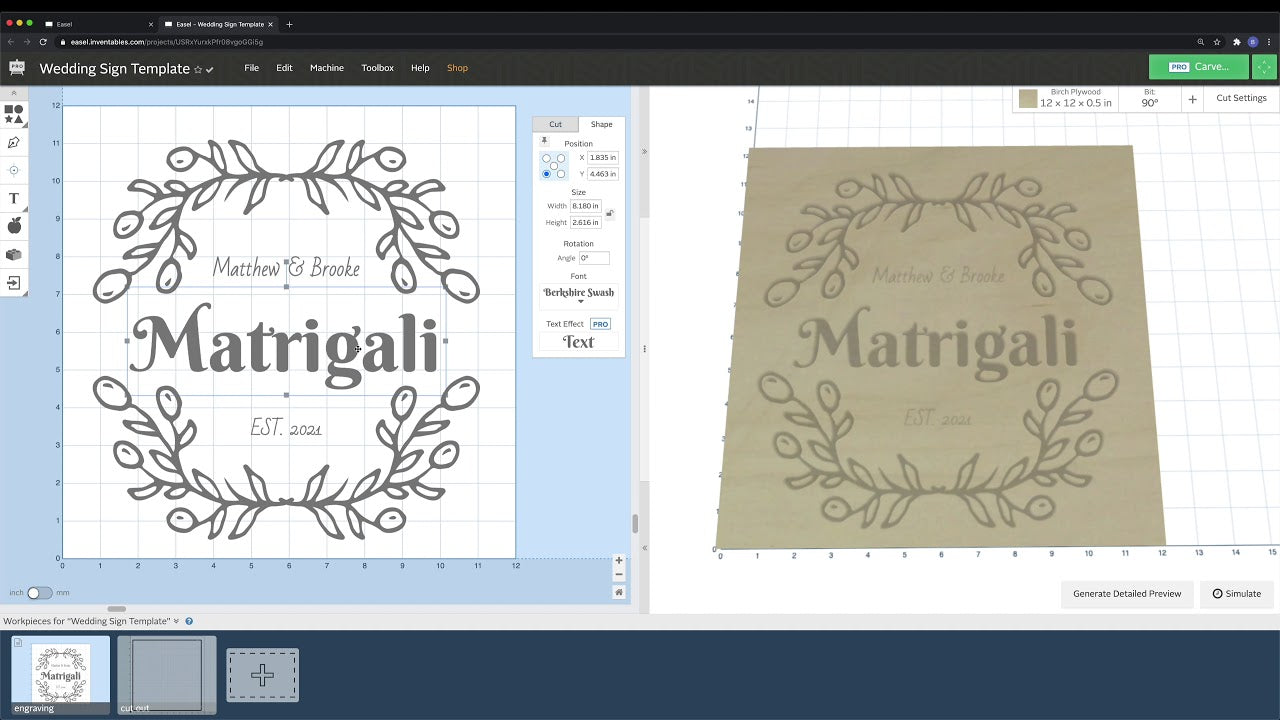Open the Machine menu
1280x720 pixels.
[327, 68]
